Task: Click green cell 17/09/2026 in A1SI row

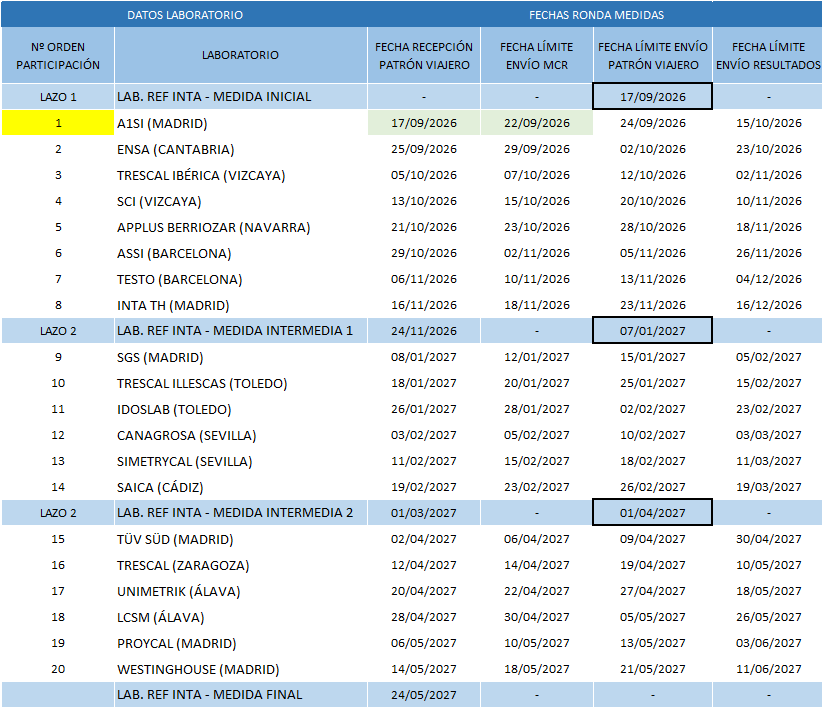Action: [424, 123]
